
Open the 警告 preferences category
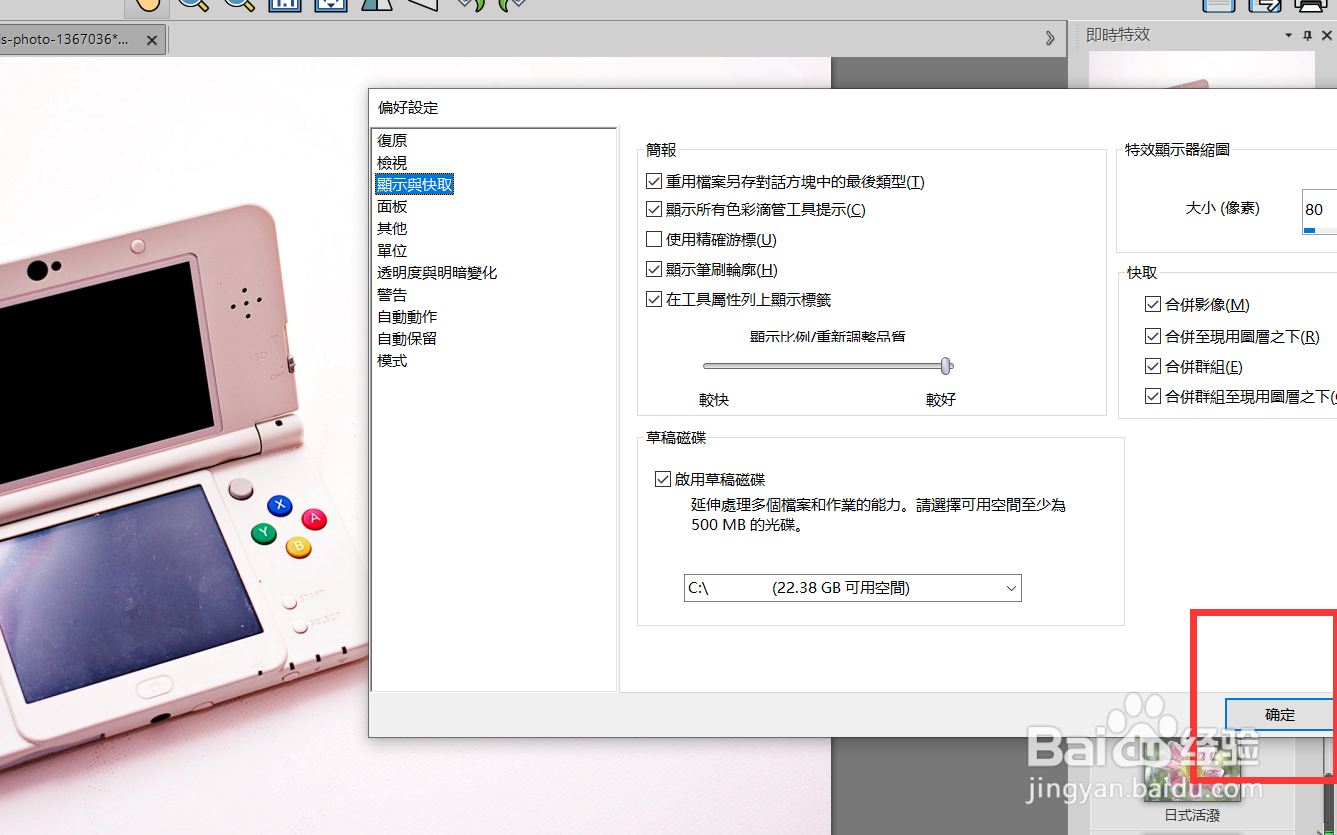[x=392, y=294]
